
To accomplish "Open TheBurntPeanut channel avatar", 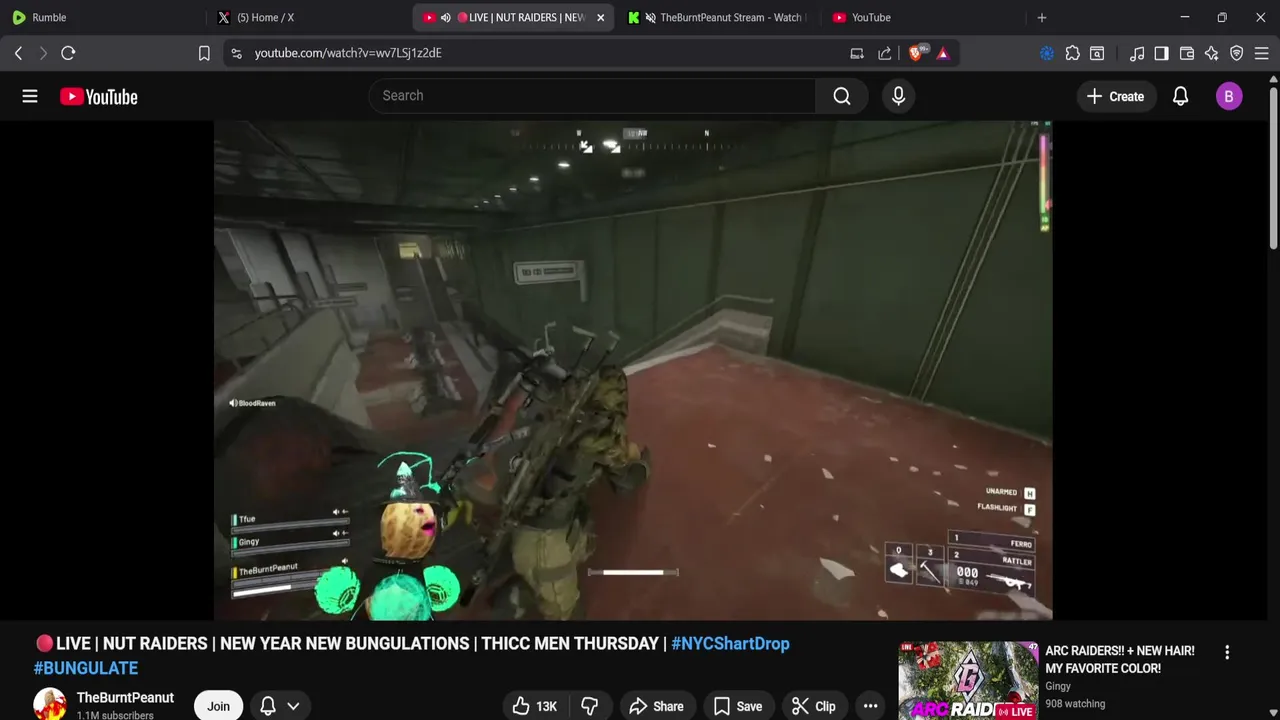I will coord(50,704).
